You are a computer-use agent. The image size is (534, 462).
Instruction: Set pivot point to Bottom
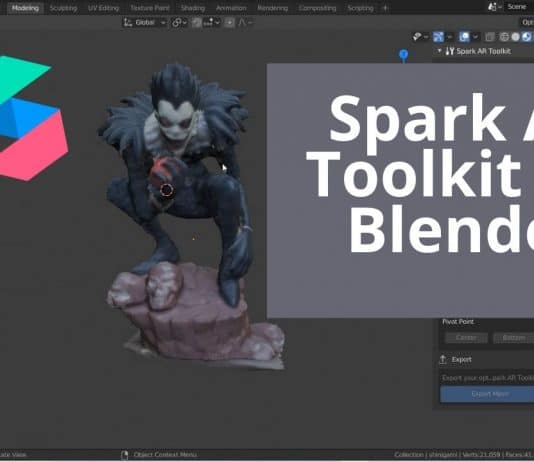point(514,338)
